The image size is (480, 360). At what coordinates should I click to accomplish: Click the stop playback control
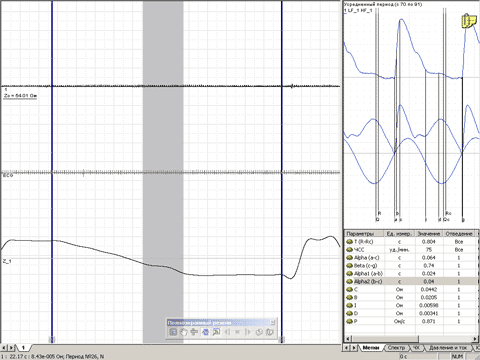[x=238, y=332]
